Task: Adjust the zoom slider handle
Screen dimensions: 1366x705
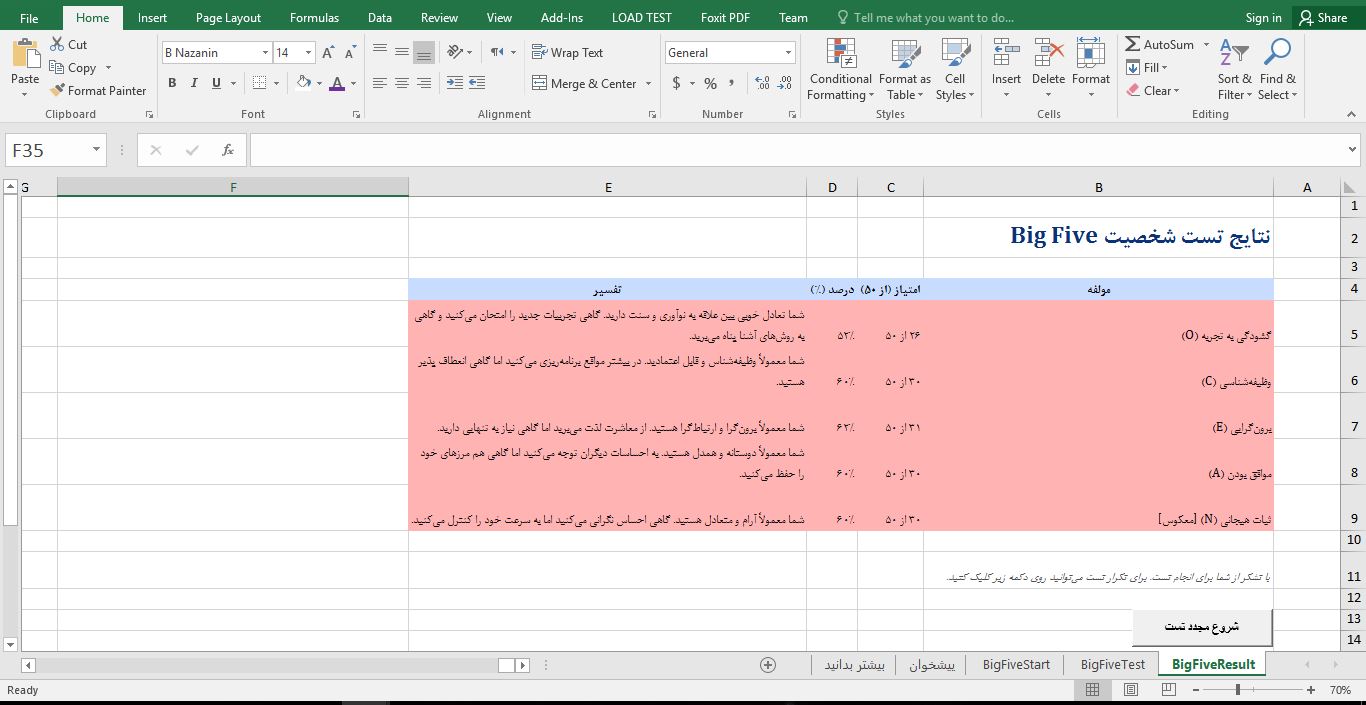Action: coord(1237,690)
